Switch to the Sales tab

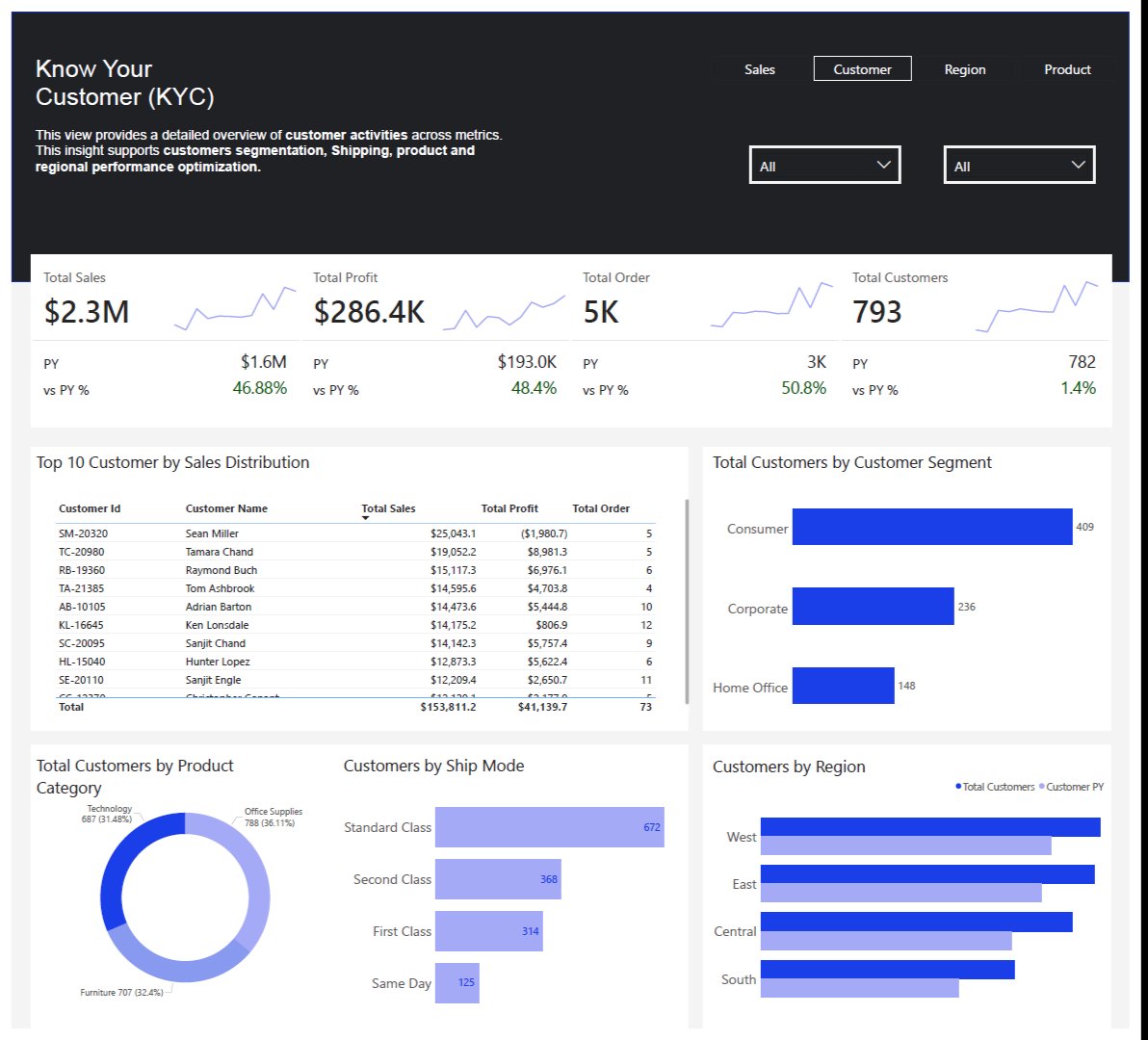point(759,68)
